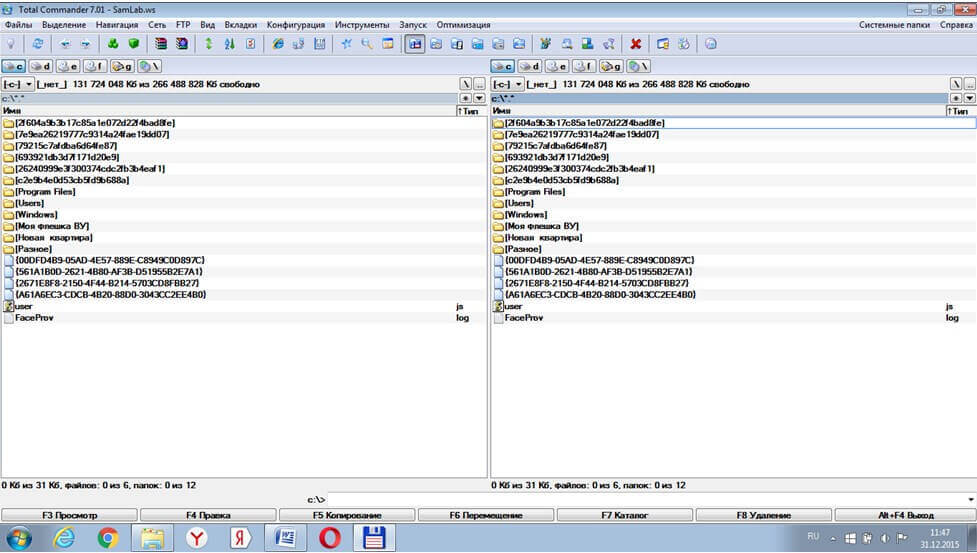Expand the command line history dropdown

[x=970, y=499]
